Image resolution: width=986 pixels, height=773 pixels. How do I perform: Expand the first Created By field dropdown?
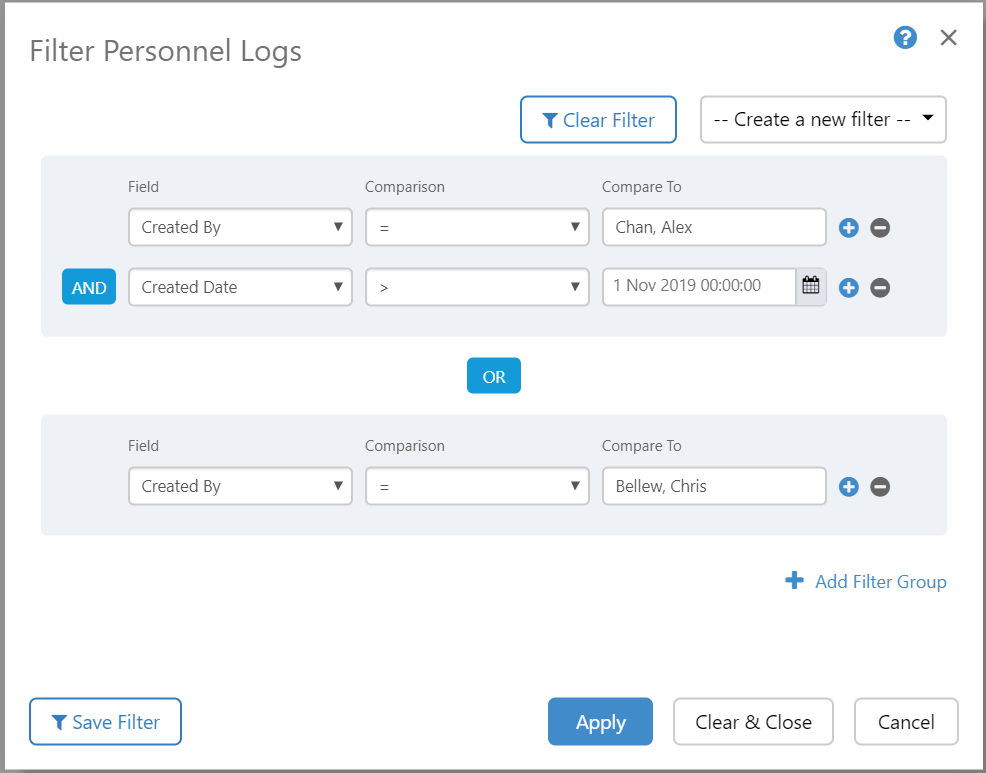pyautogui.click(x=240, y=227)
